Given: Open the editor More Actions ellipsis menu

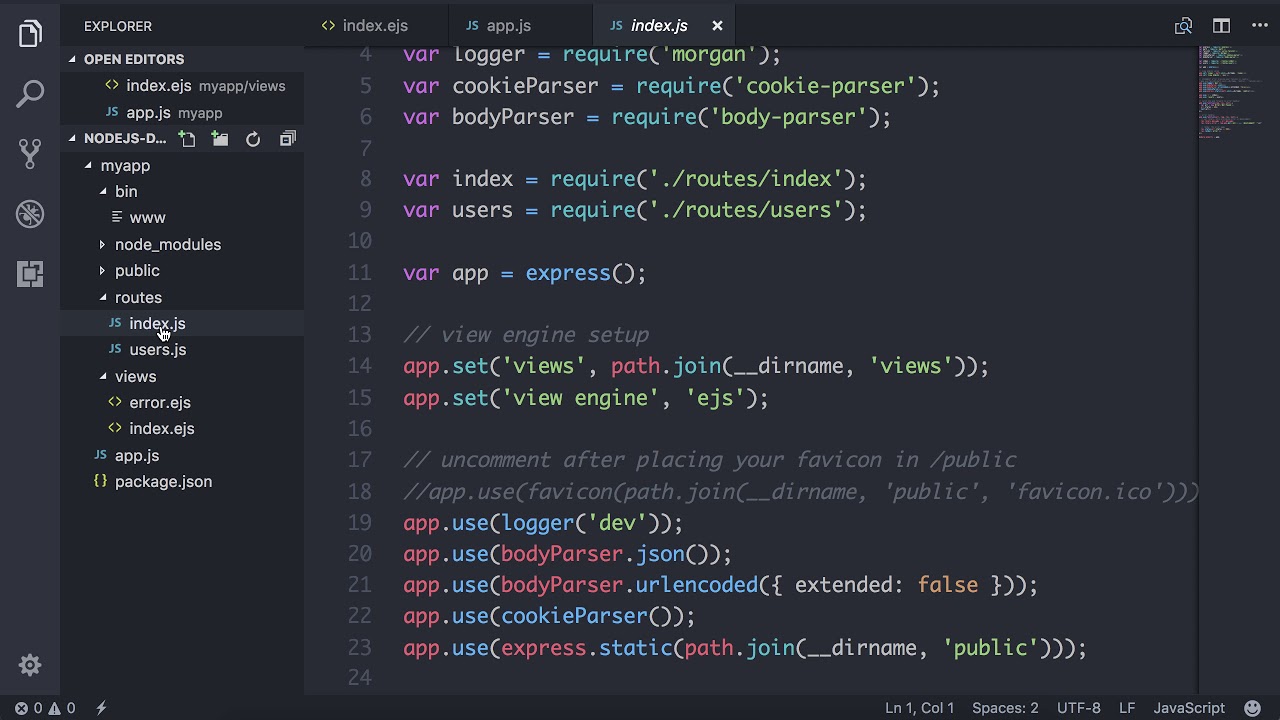Looking at the screenshot, I should 1259,26.
